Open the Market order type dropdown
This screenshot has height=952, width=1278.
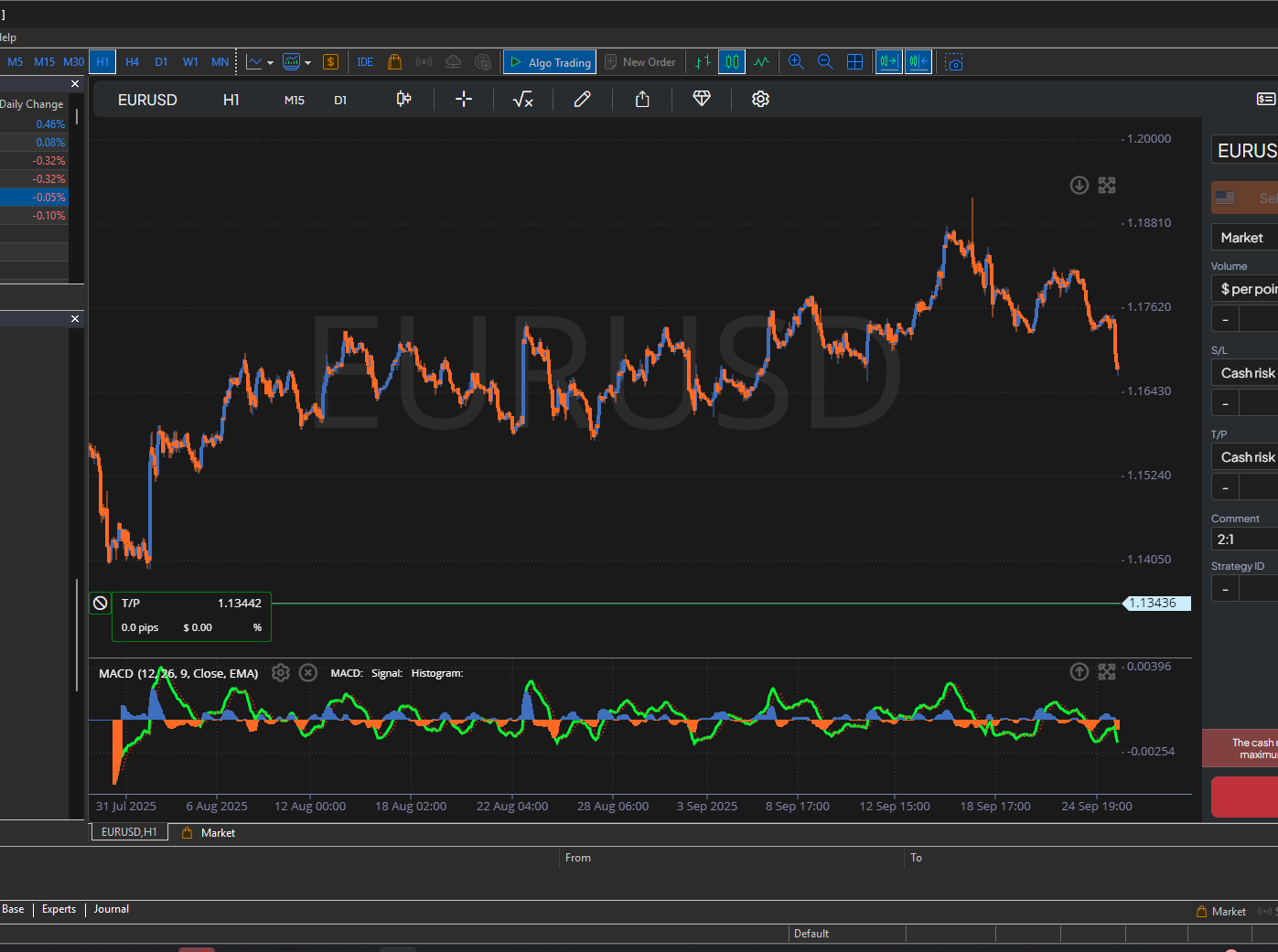(x=1244, y=238)
